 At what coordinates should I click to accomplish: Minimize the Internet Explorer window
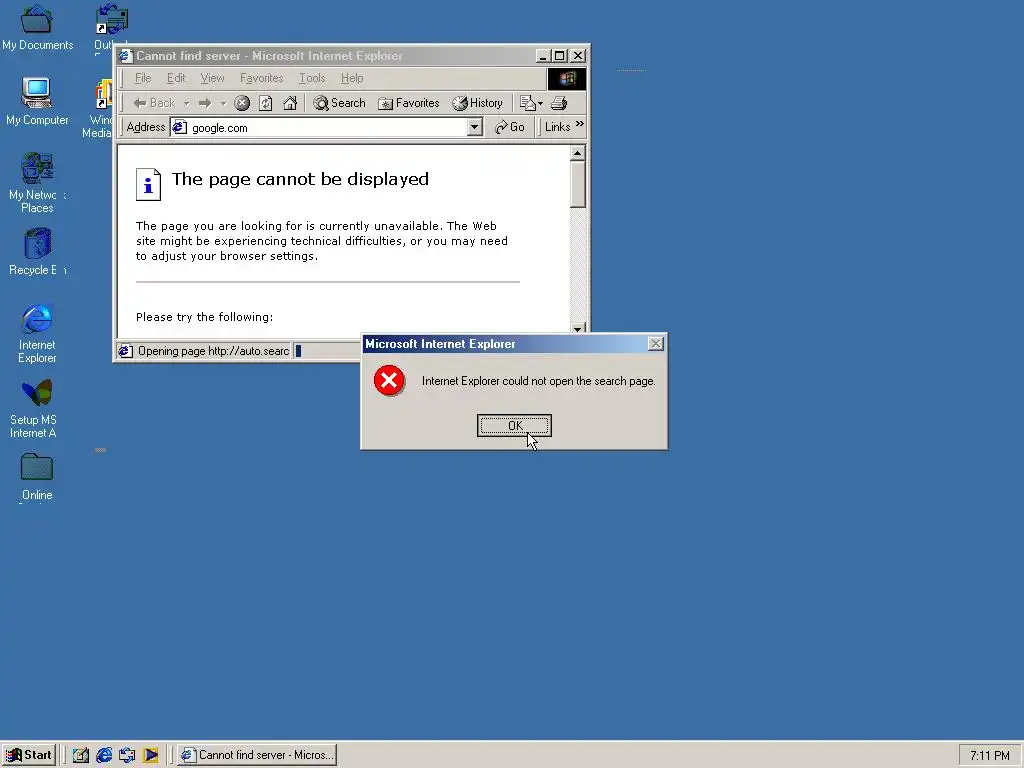[542, 56]
